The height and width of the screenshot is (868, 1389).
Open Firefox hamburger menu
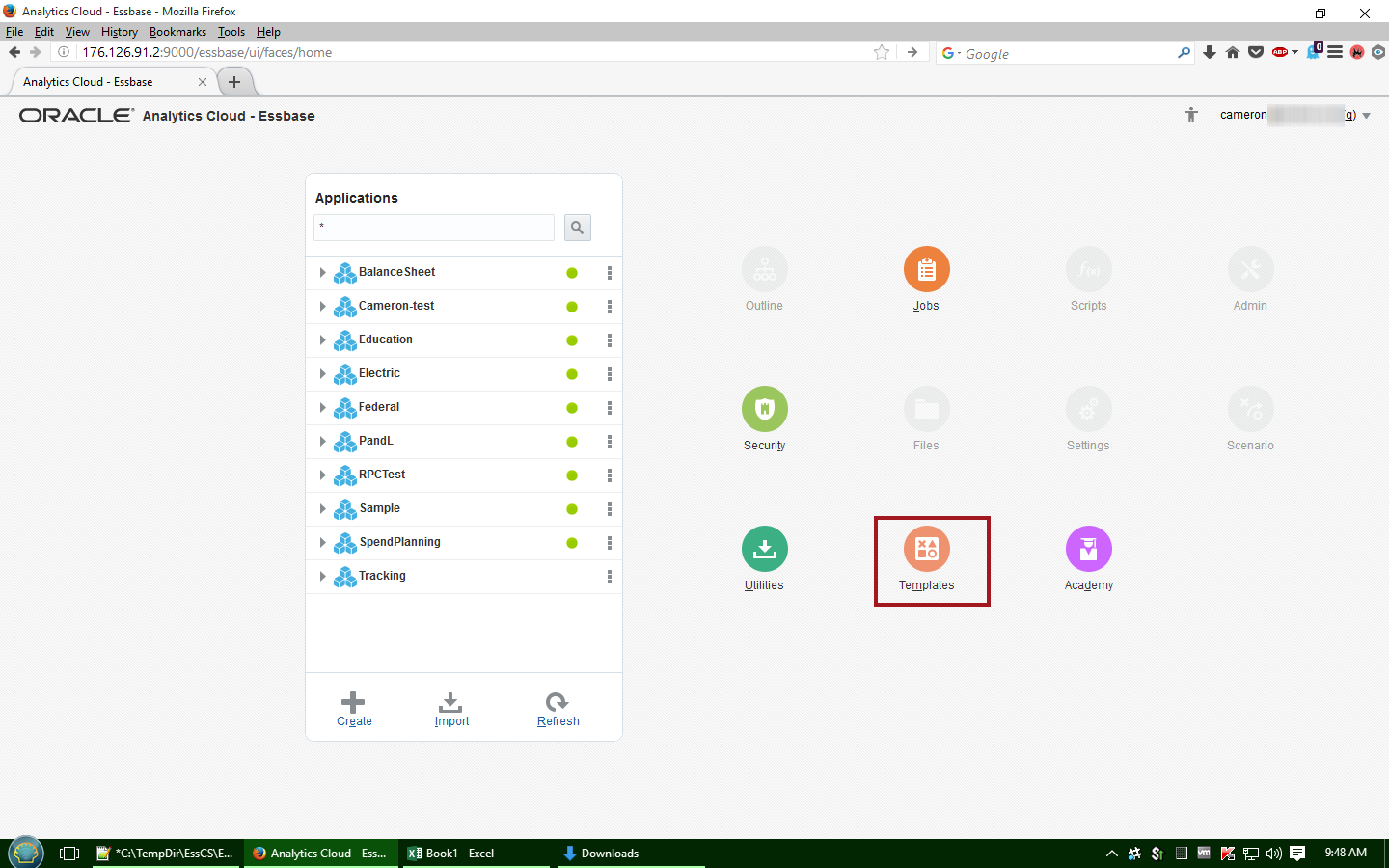[1335, 52]
